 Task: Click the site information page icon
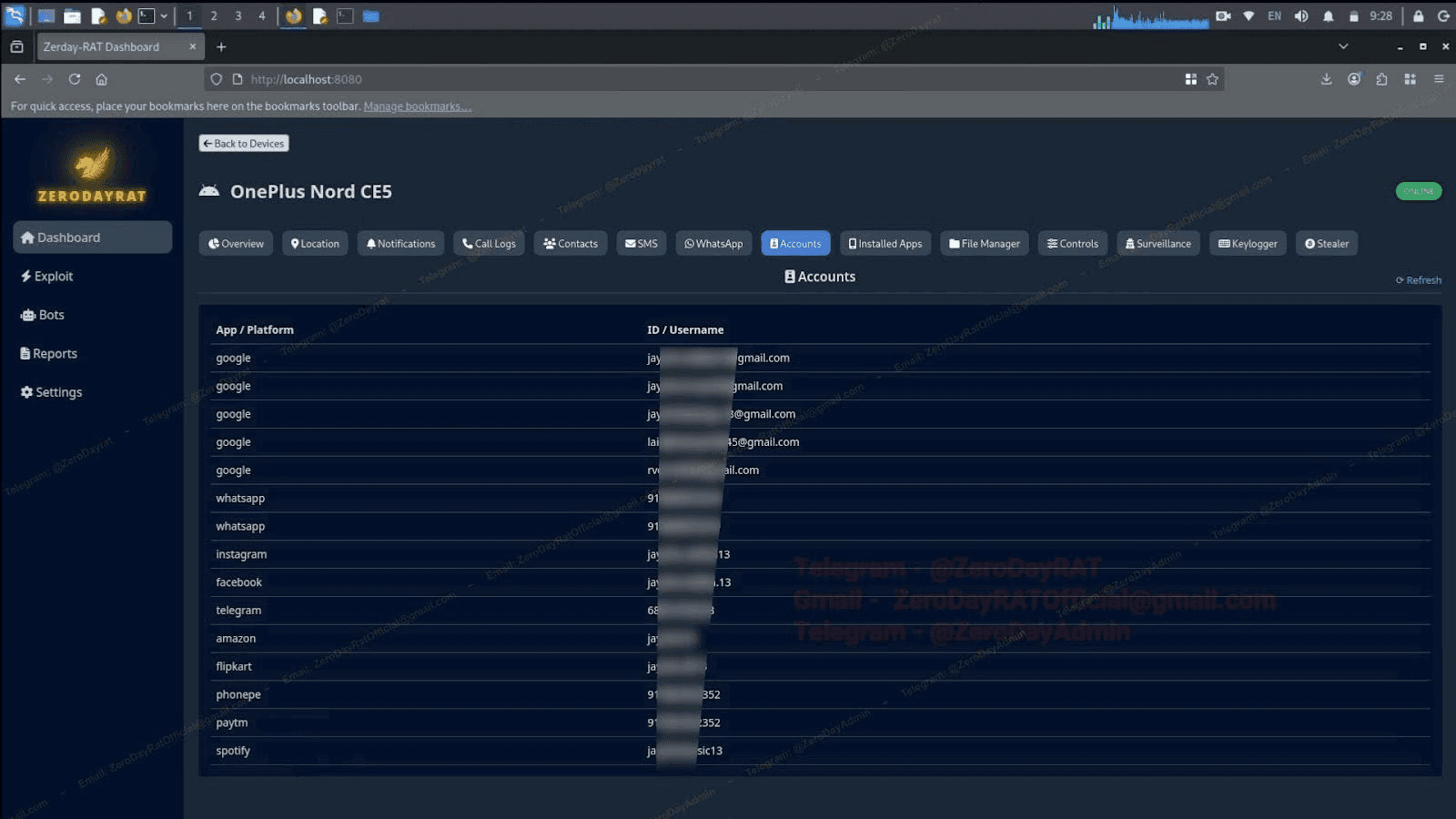click(x=238, y=79)
